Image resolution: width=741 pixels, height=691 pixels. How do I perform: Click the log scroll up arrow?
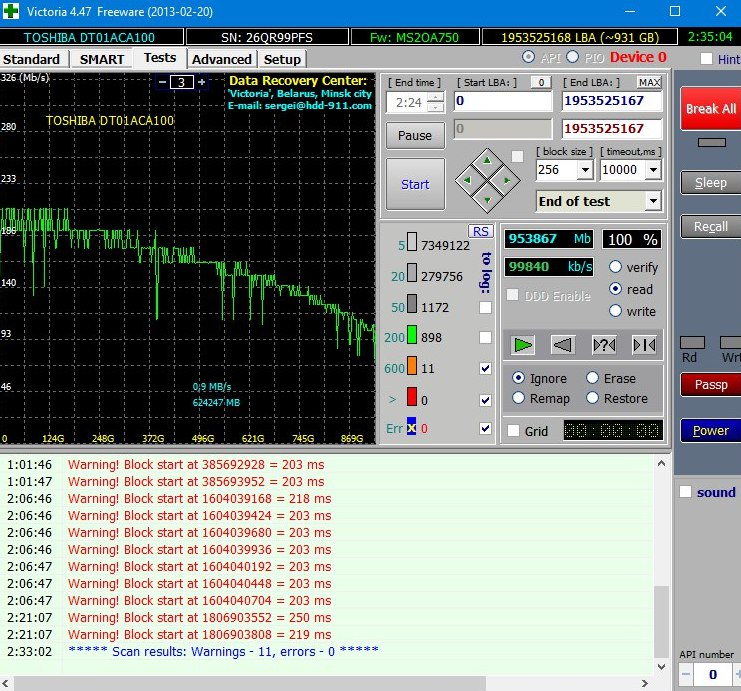(x=662, y=464)
